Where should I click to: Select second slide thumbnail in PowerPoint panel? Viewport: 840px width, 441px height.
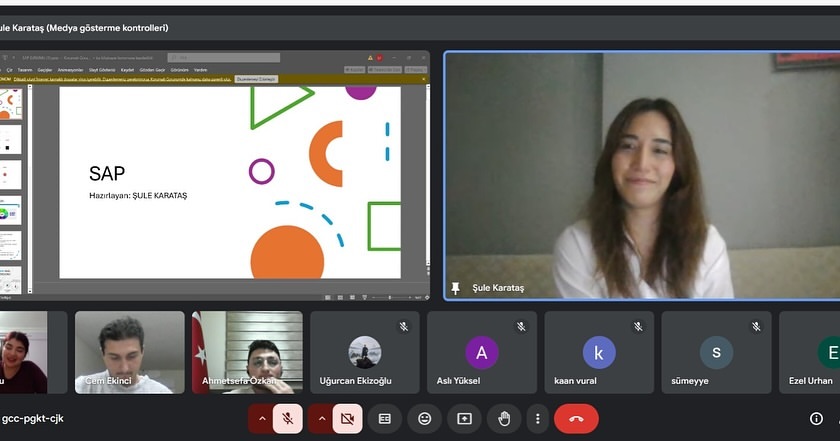[11, 140]
